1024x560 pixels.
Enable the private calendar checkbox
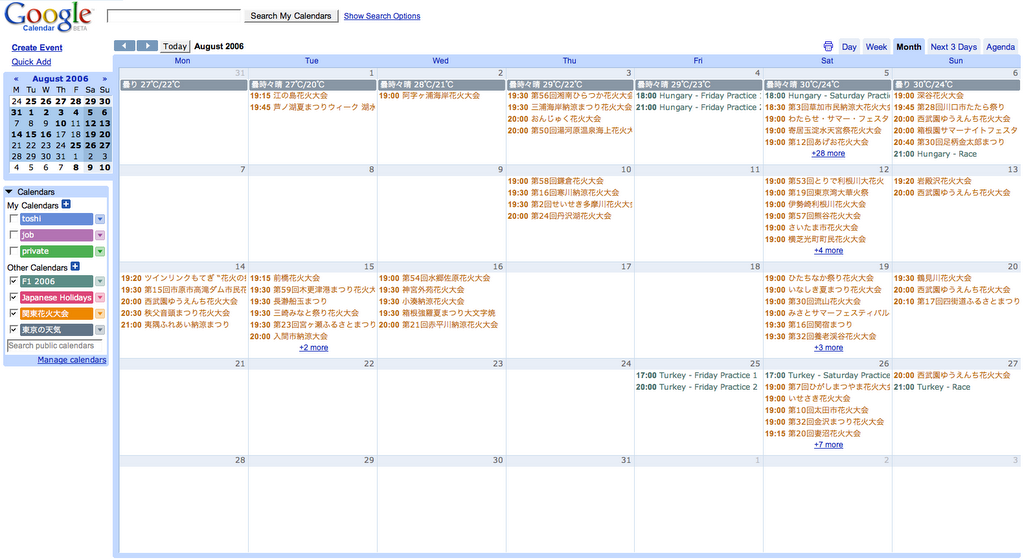point(14,251)
